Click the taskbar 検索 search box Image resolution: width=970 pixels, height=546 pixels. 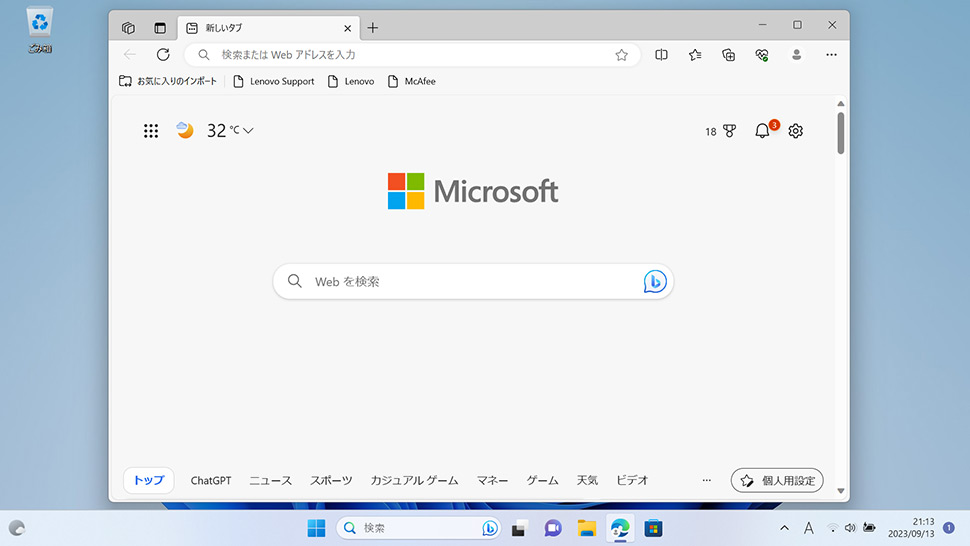[418, 528]
